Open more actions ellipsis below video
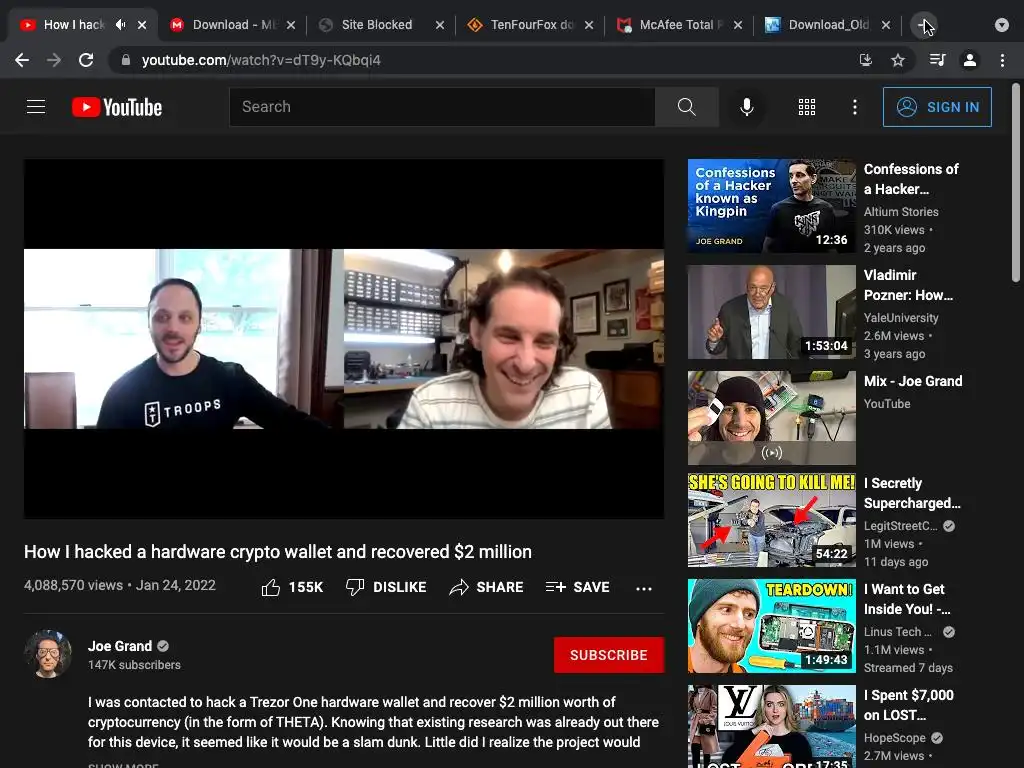Image resolution: width=1024 pixels, height=768 pixels. [x=644, y=588]
